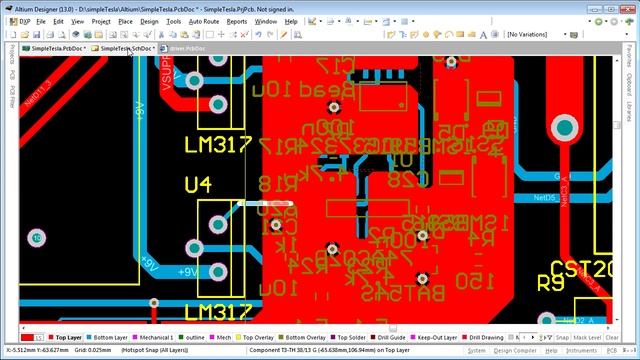The image size is (640, 360).
Task: Select Place String 'A' icon
Action: [483, 35]
